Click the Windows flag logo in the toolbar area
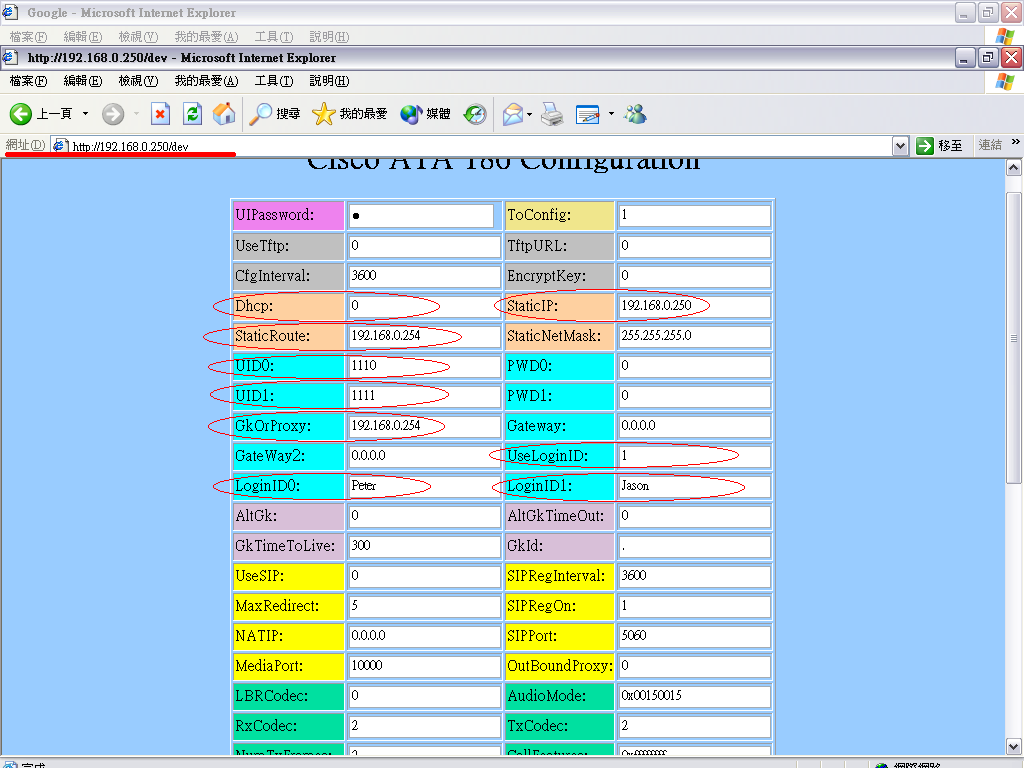This screenshot has height=768, width=1024. 1004,81
